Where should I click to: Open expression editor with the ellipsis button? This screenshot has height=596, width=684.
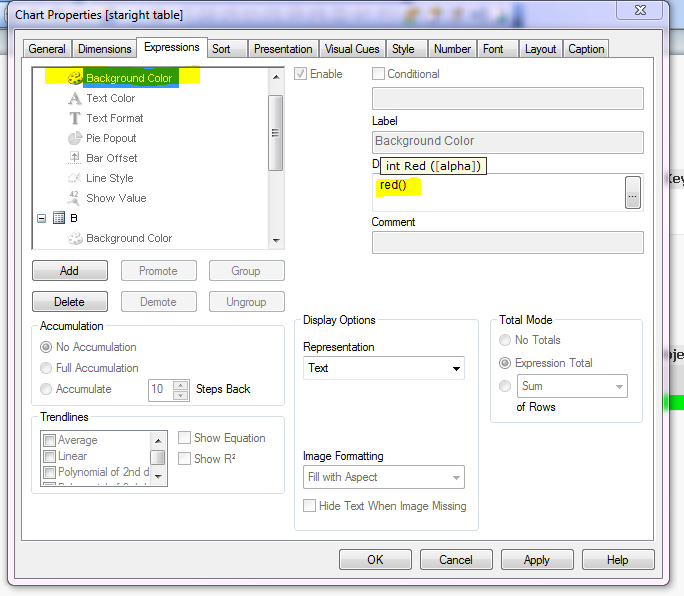click(x=633, y=192)
